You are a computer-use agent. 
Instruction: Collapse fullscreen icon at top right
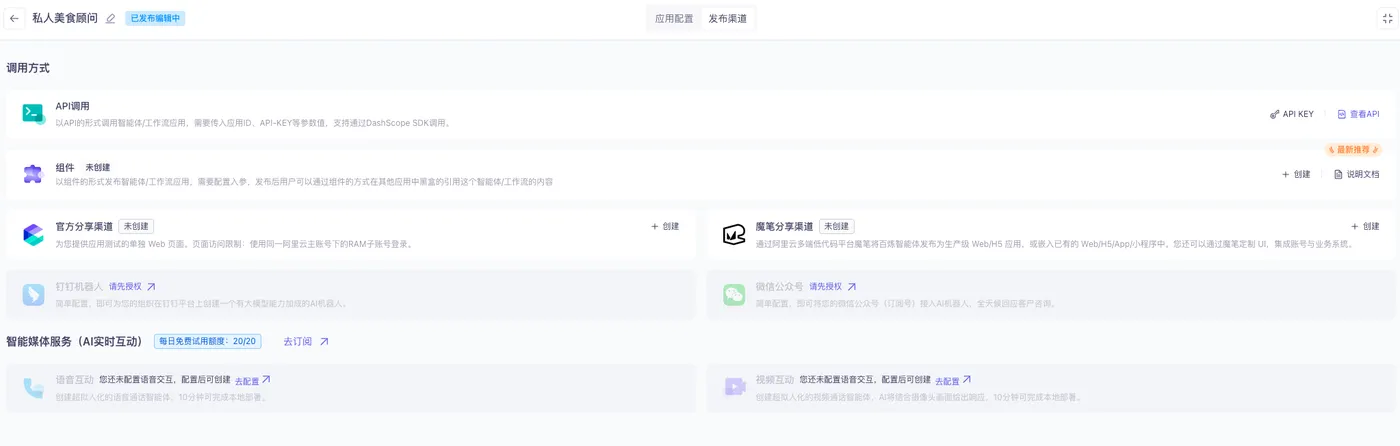(x=1387, y=18)
